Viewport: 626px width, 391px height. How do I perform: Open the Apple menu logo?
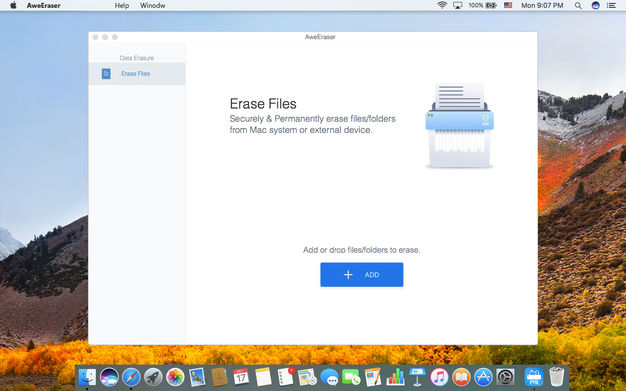tap(13, 5)
